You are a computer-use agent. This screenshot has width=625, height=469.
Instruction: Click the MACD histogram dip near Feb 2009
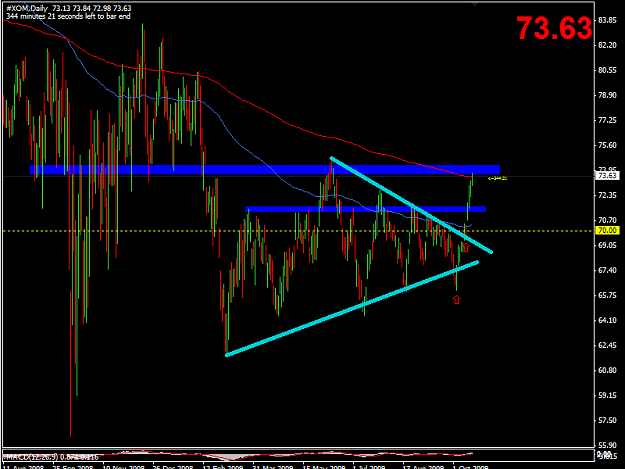click(229, 457)
